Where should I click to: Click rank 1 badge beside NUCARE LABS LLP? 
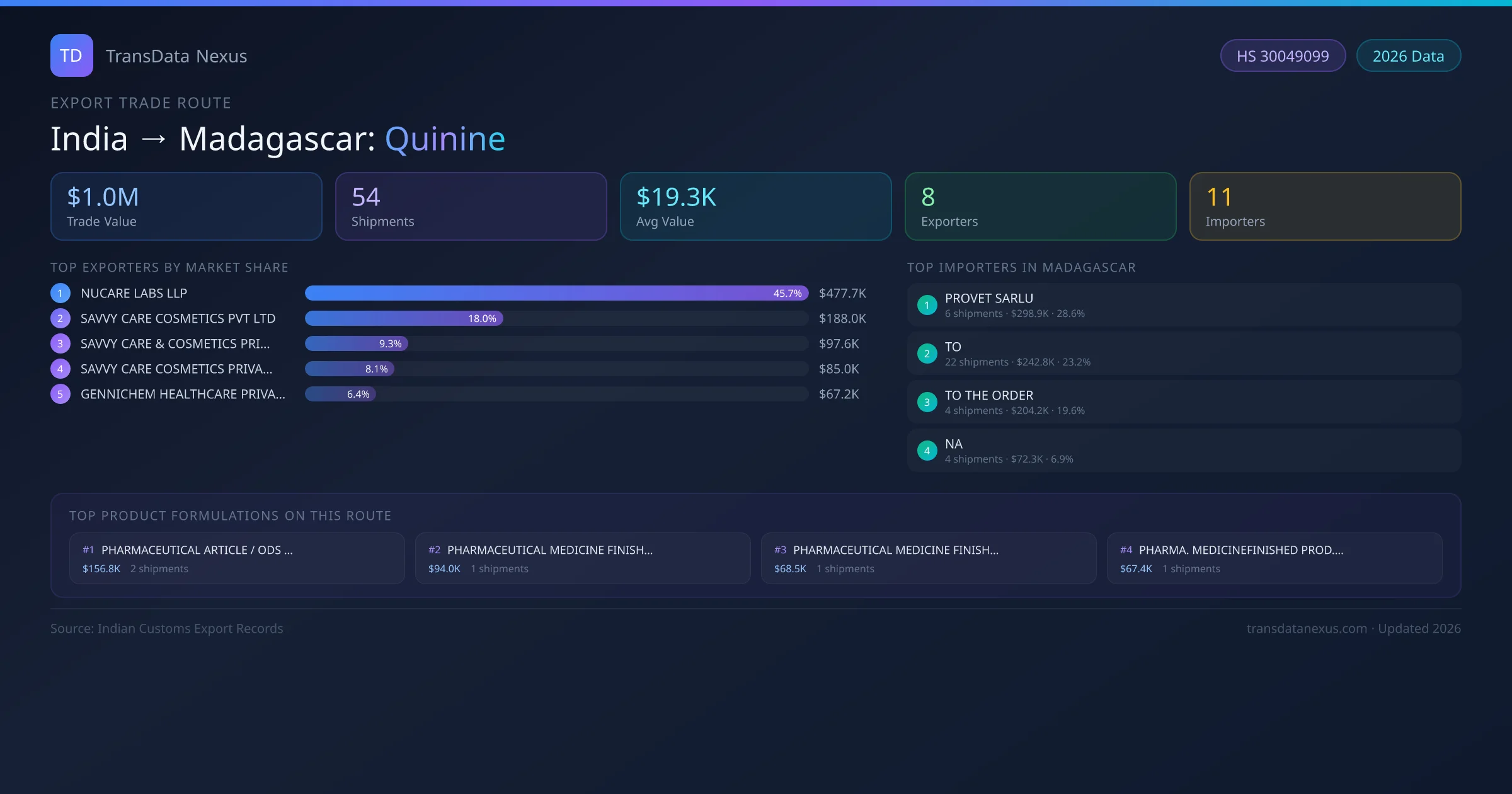pyautogui.click(x=60, y=293)
